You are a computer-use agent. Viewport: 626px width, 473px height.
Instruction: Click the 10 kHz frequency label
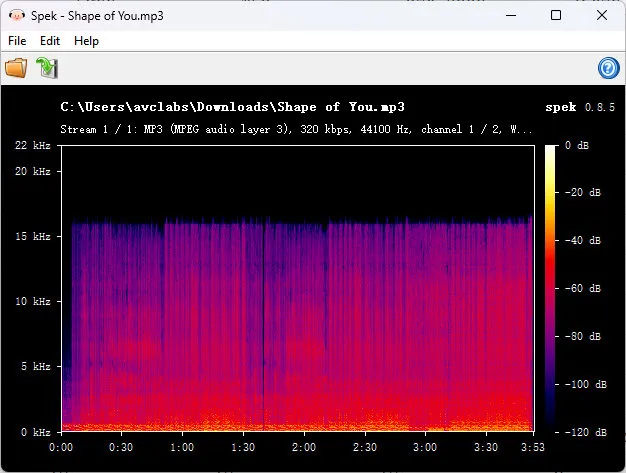pos(33,301)
